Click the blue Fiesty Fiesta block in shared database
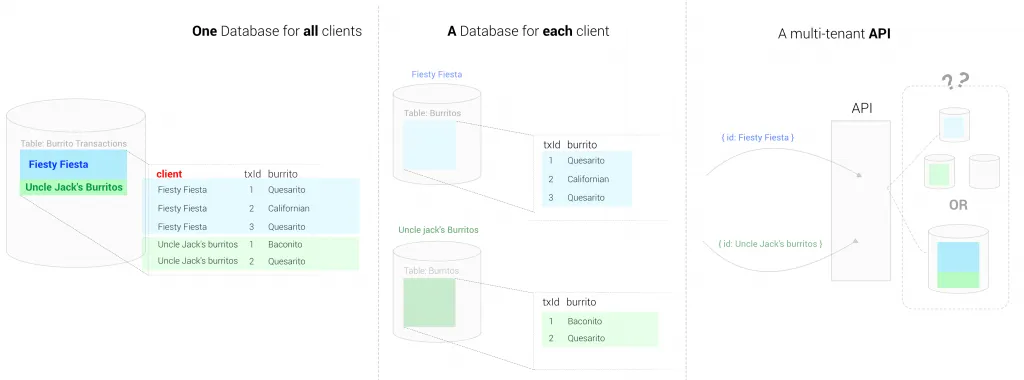This screenshot has height=380, width=1024. tap(73, 165)
